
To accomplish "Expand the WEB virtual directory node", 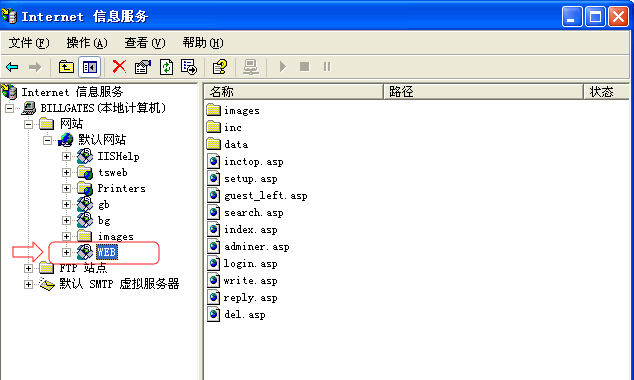I will point(66,252).
